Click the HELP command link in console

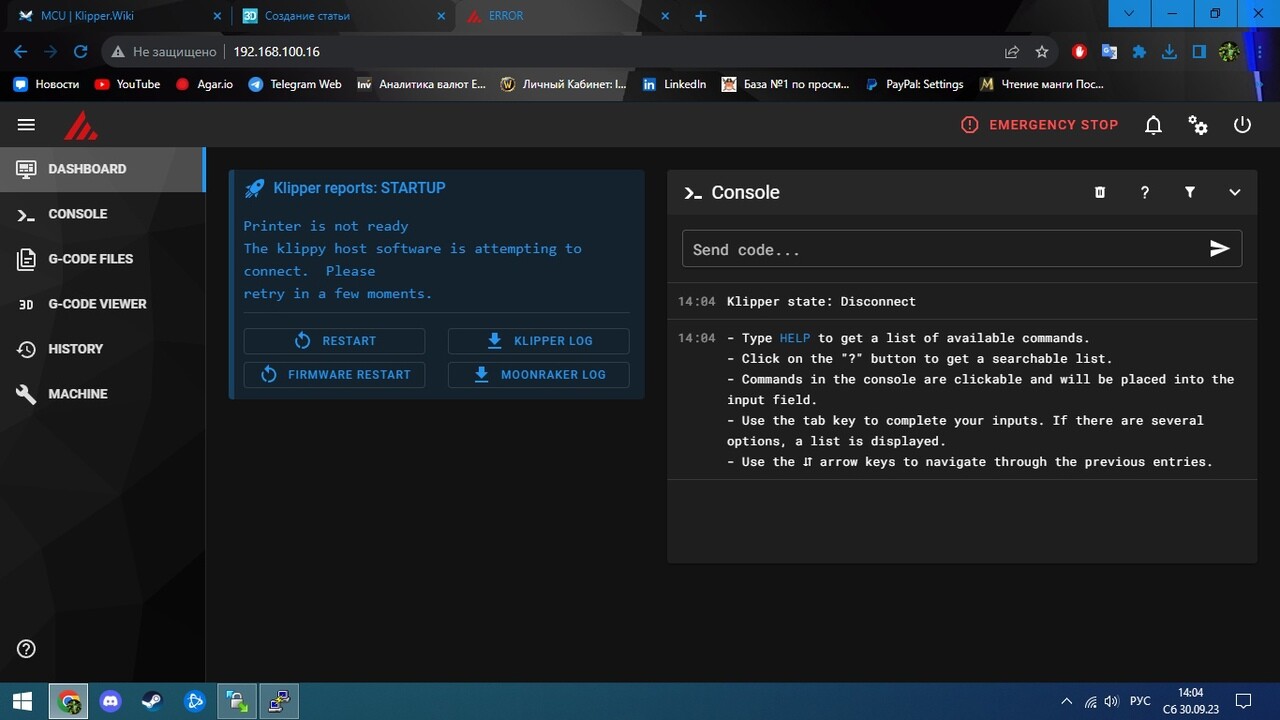coord(795,338)
